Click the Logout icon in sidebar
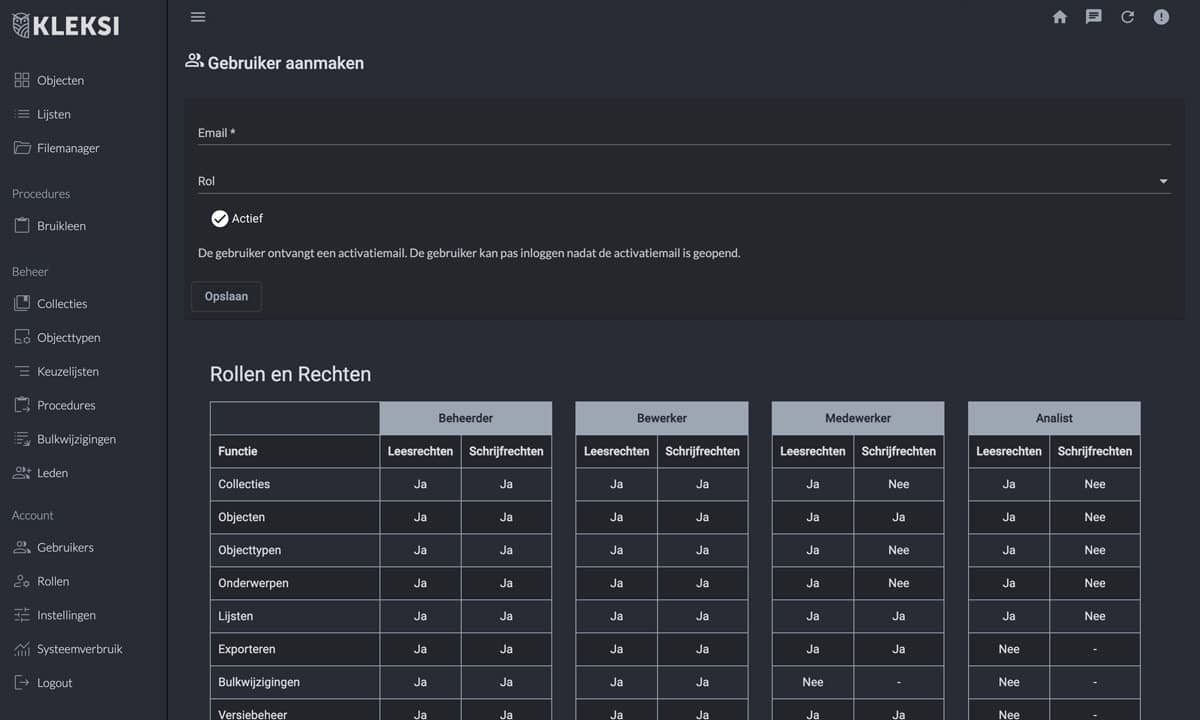 click(22, 683)
